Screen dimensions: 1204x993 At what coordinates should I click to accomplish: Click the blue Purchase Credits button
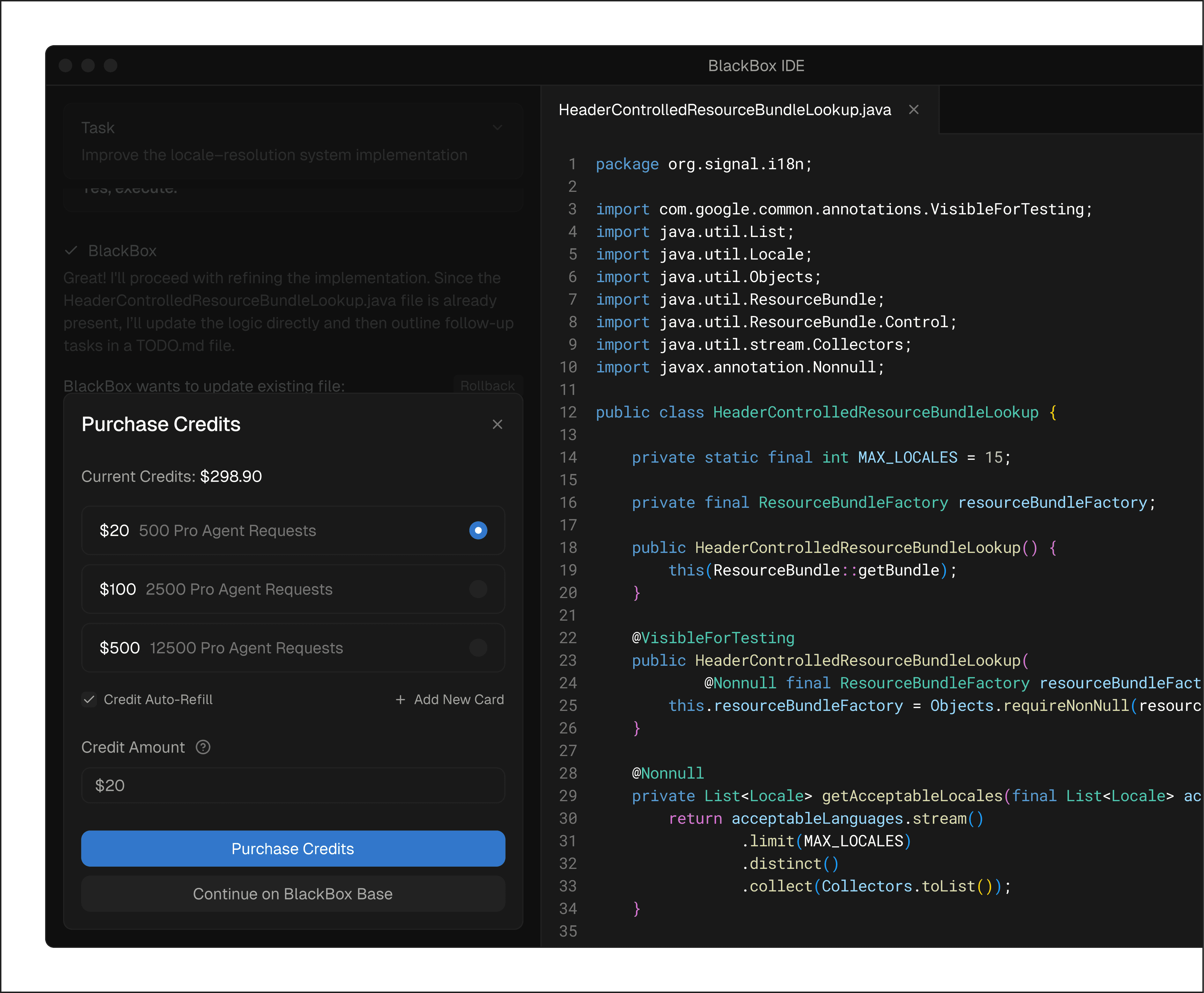[293, 848]
